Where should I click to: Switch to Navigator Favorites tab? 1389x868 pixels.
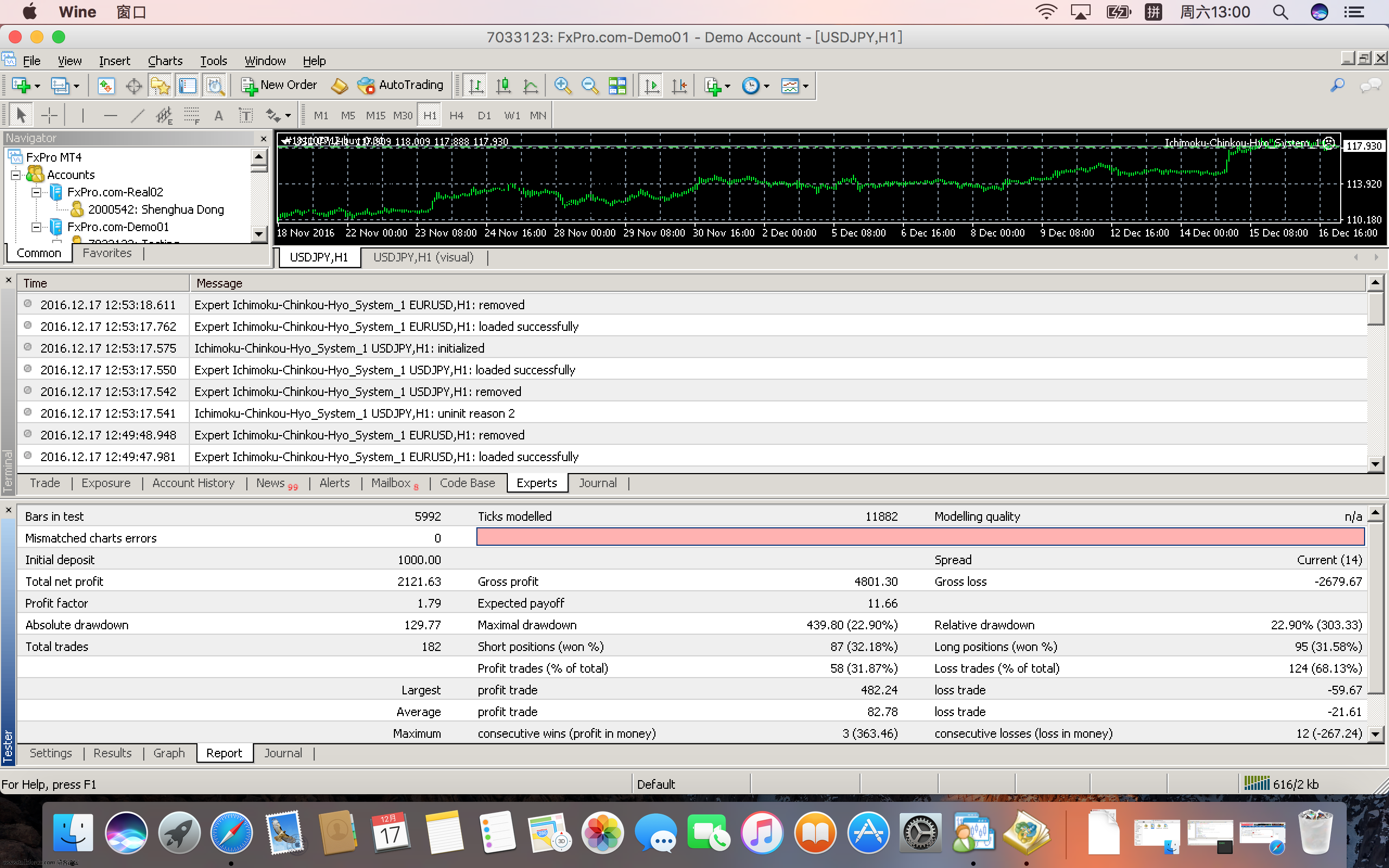click(107, 253)
